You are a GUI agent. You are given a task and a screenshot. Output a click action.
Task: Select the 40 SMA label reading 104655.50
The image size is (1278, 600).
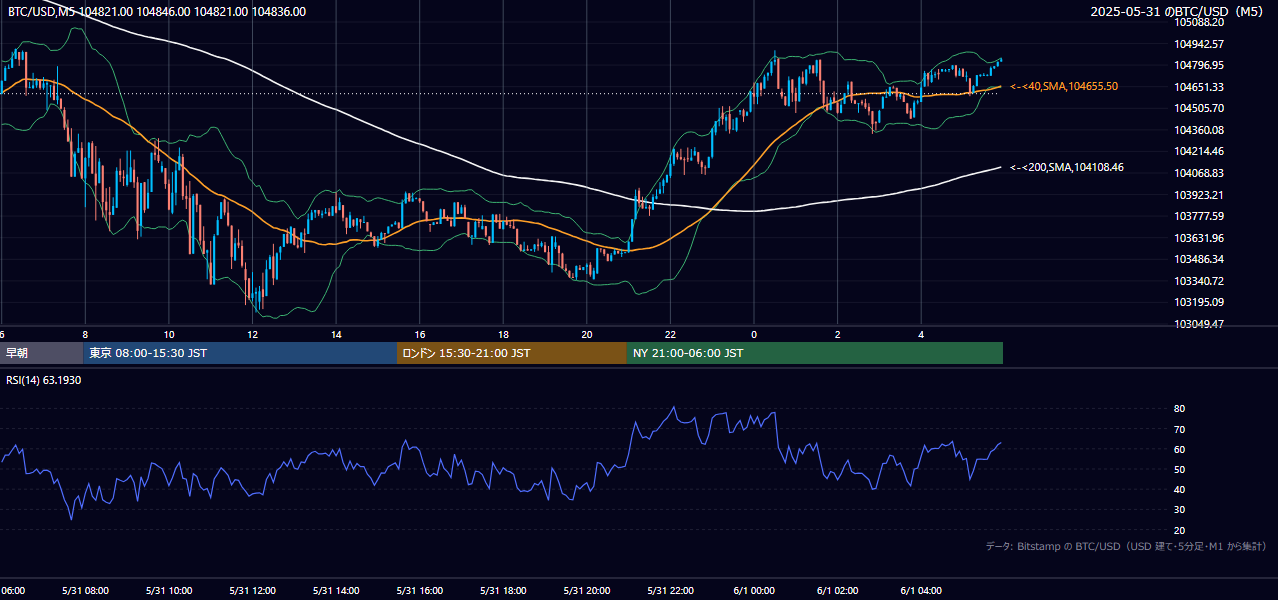(1064, 87)
